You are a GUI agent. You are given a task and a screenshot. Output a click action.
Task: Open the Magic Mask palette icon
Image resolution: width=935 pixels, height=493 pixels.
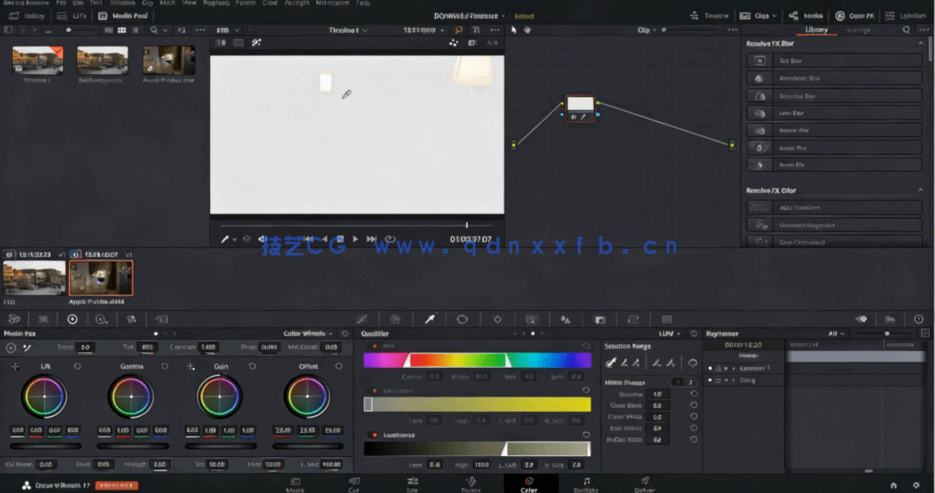pos(531,320)
